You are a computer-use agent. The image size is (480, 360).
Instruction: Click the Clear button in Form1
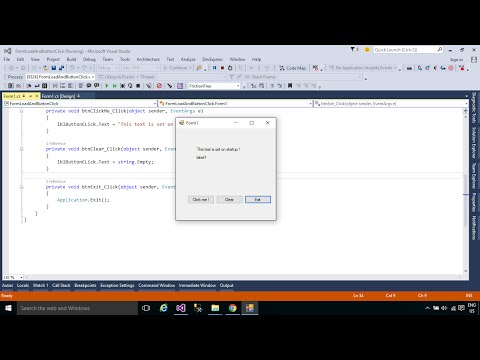[x=229, y=199]
